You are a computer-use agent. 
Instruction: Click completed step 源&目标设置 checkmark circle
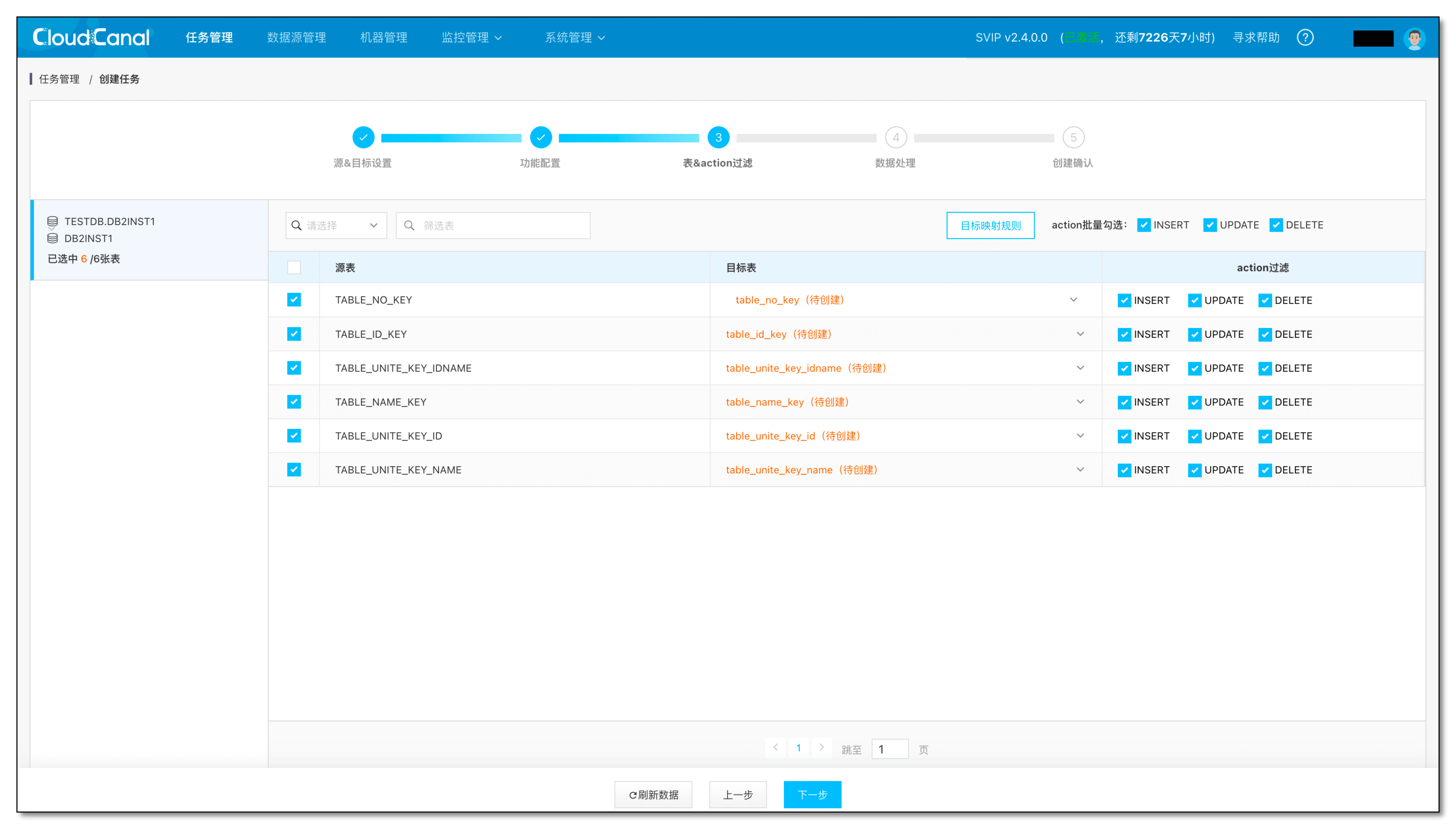pos(363,137)
